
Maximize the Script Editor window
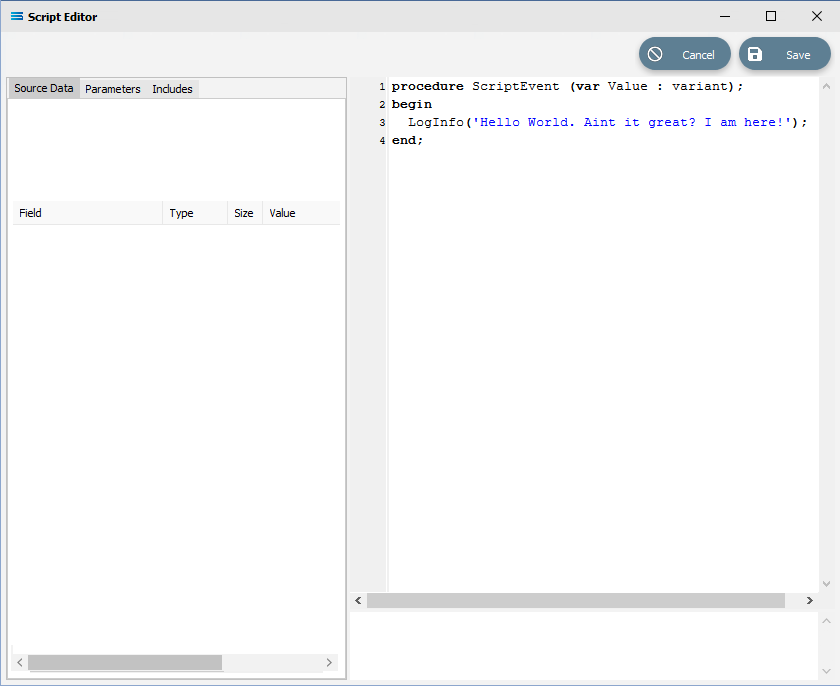tap(771, 17)
